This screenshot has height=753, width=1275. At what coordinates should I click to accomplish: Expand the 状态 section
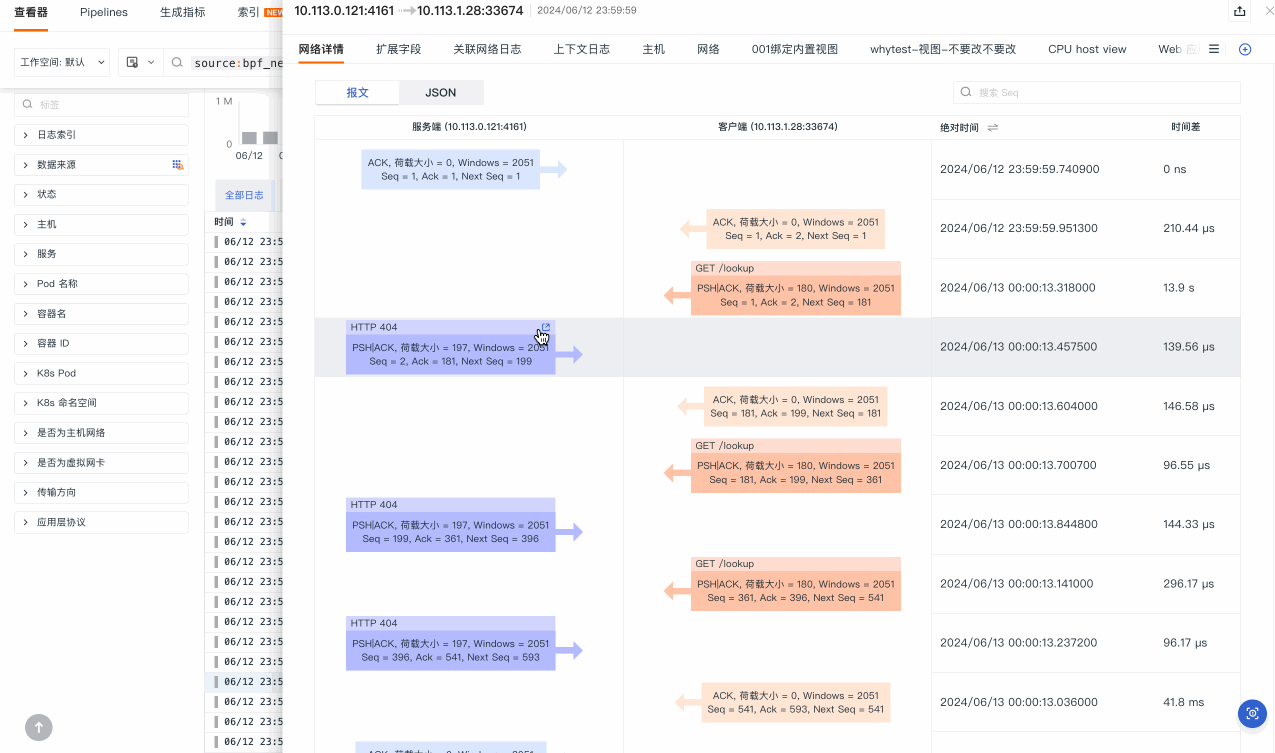(x=101, y=194)
